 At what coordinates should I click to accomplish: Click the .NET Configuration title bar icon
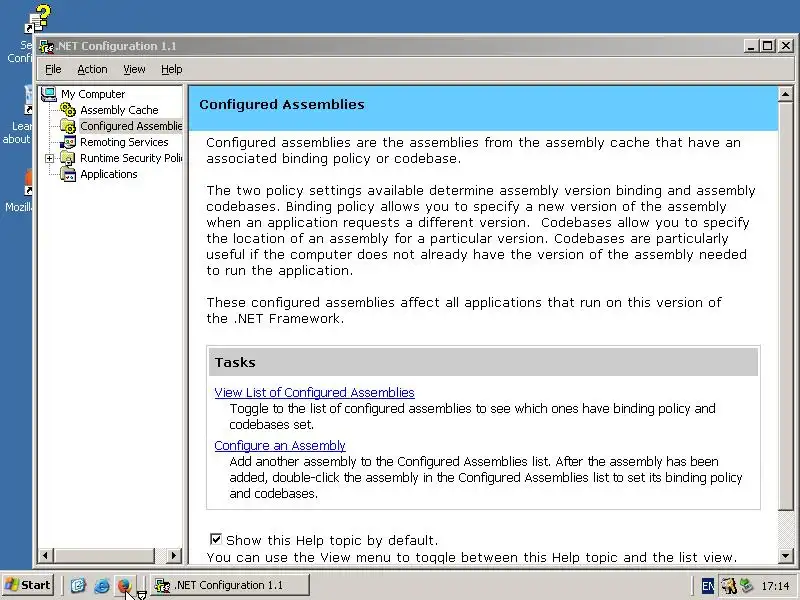click(47, 46)
